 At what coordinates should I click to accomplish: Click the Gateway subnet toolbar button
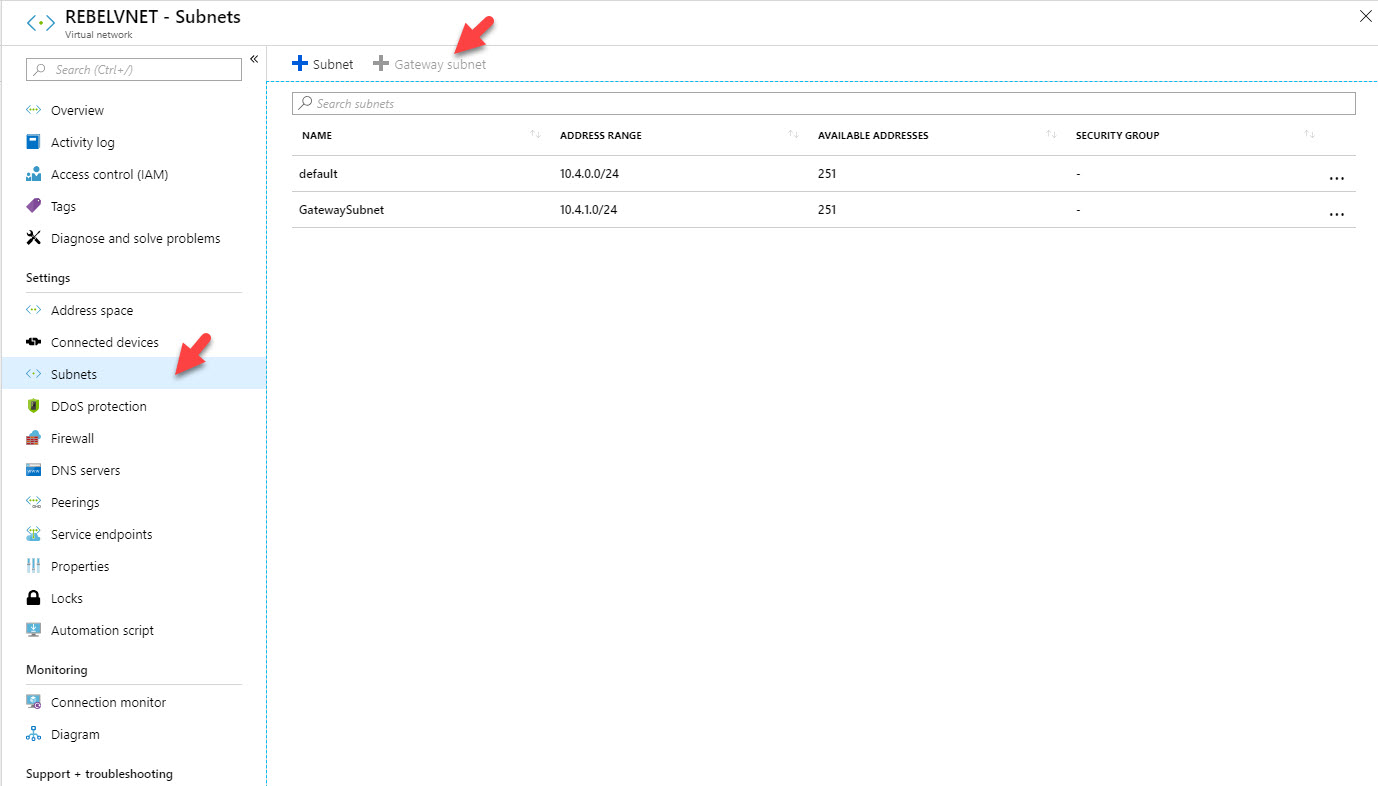click(430, 64)
